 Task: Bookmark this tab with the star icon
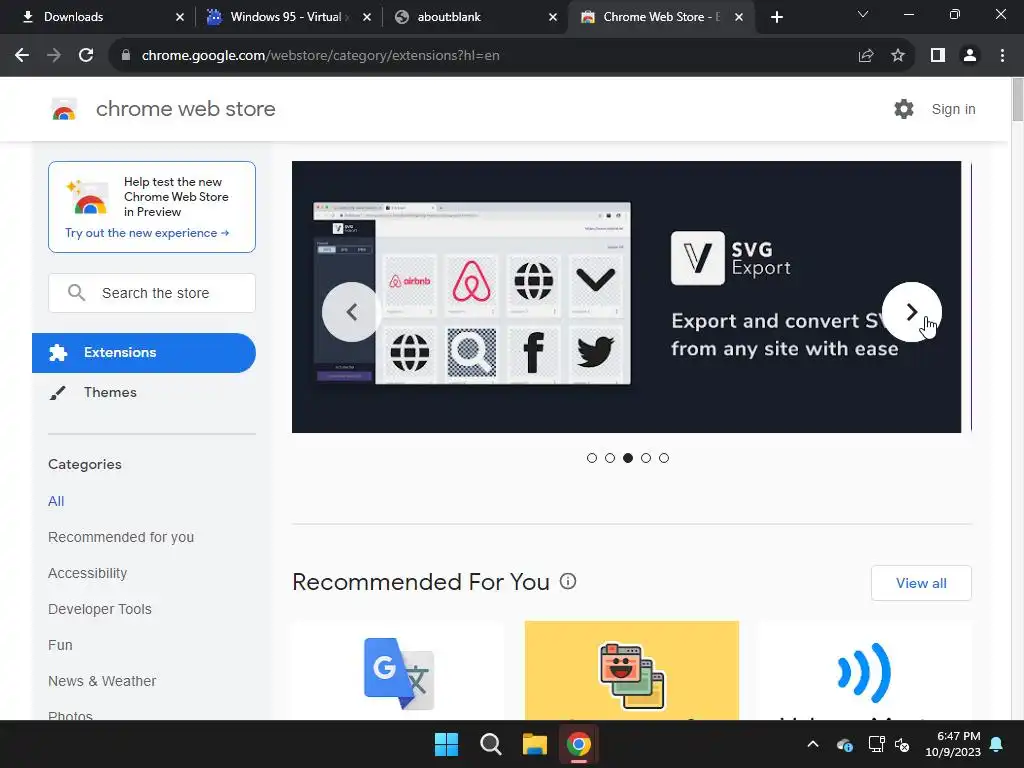898,56
